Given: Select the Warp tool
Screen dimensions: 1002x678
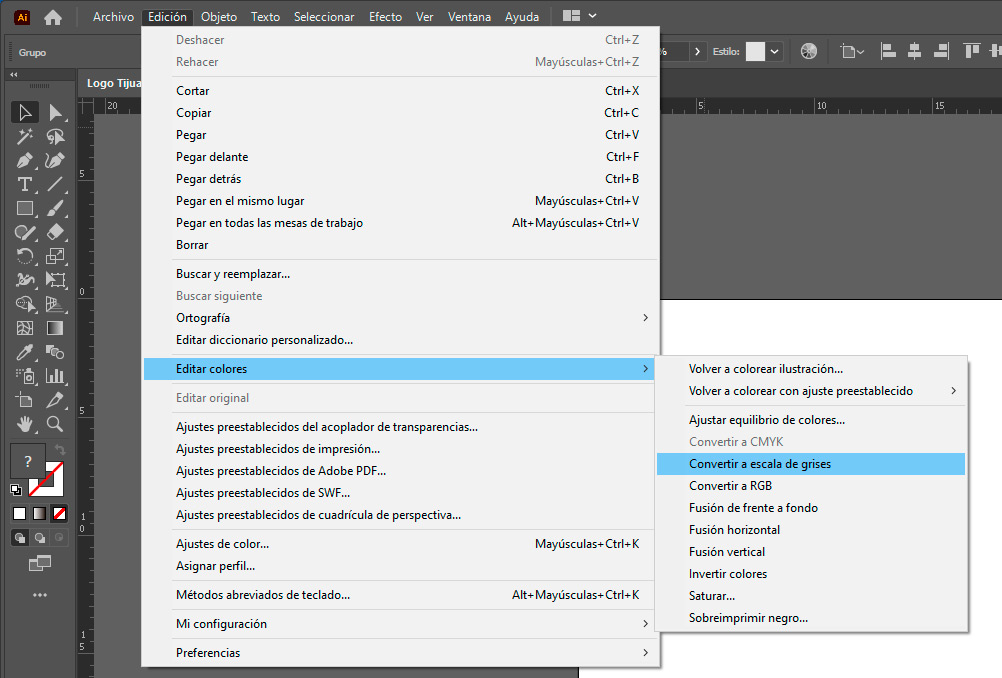Looking at the screenshot, I should click(x=25, y=280).
